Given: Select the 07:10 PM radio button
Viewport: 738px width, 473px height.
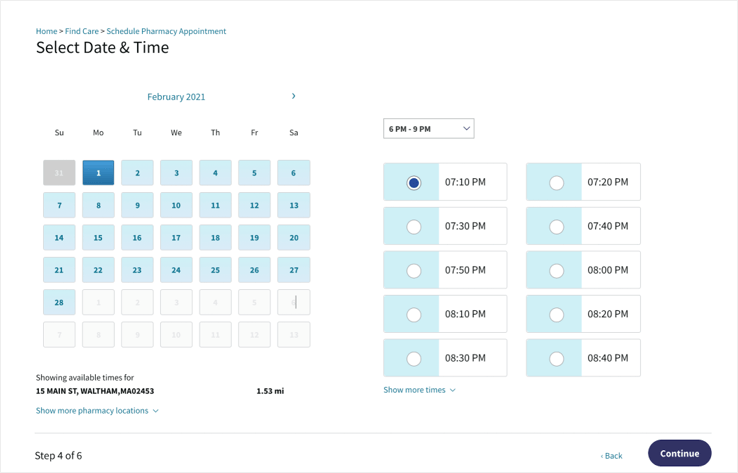Looking at the screenshot, I should click(x=414, y=183).
